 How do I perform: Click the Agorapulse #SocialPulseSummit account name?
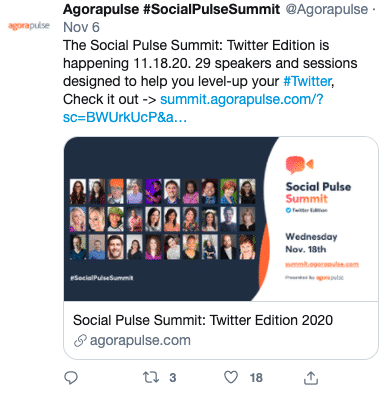tap(172, 9)
